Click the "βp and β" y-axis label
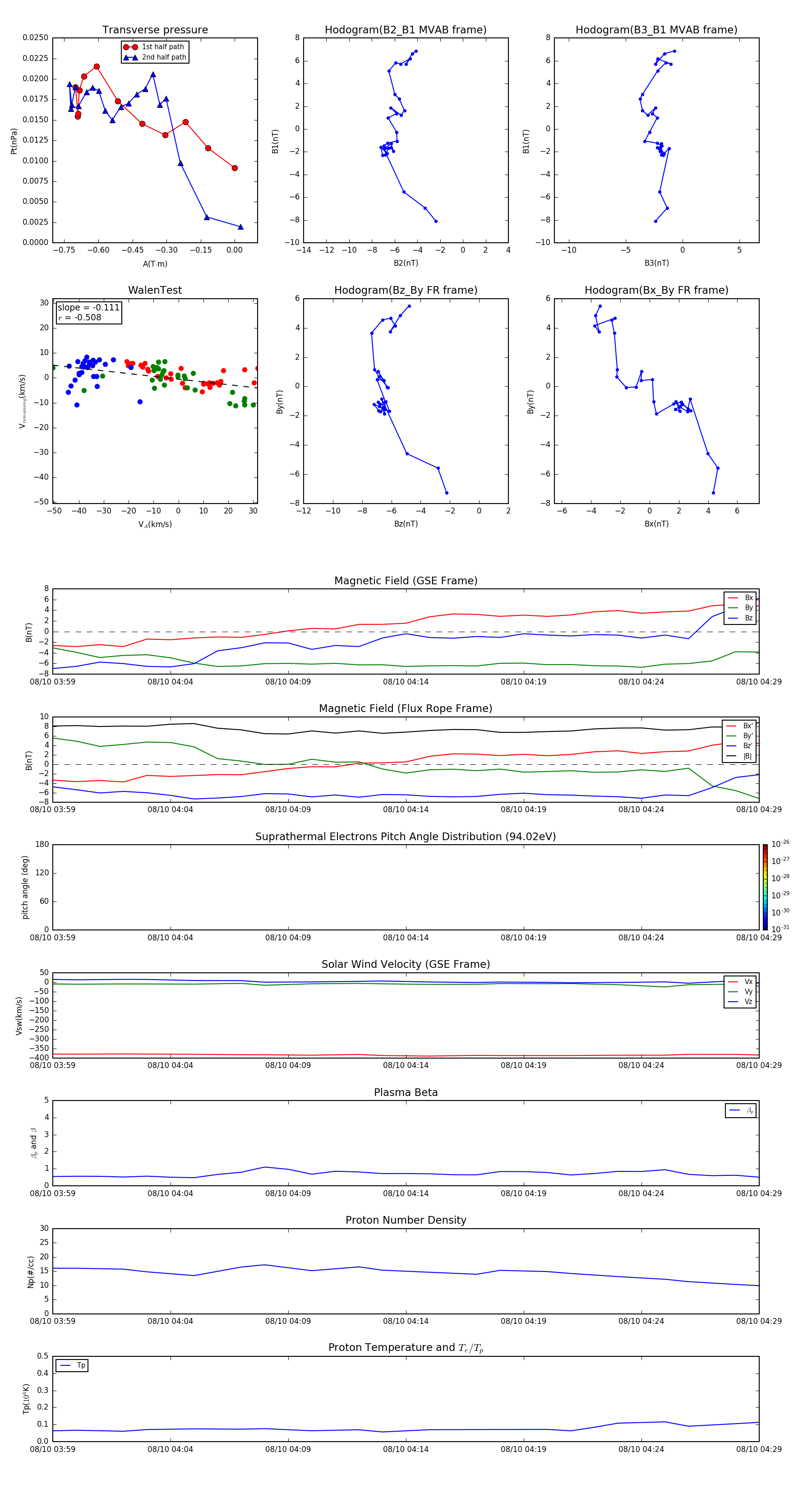This screenshot has height=1489, width=812. coord(34,1143)
